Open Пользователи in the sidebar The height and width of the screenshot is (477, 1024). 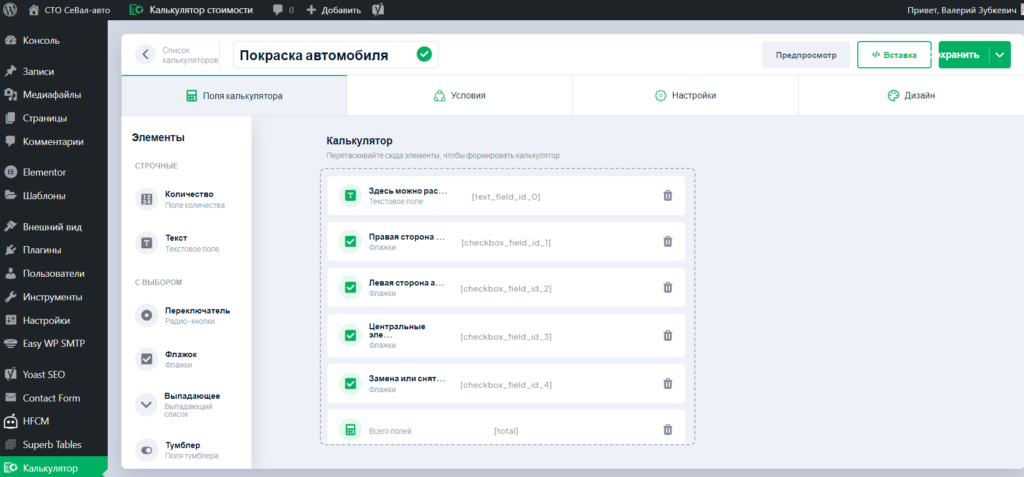54,273
